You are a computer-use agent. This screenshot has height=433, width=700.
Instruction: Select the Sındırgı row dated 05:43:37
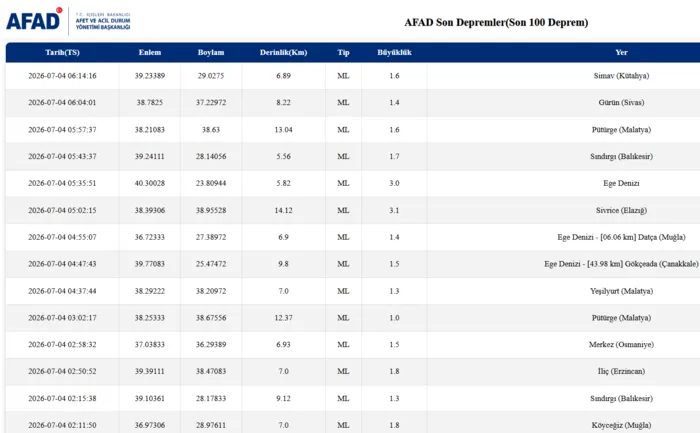tap(353, 157)
